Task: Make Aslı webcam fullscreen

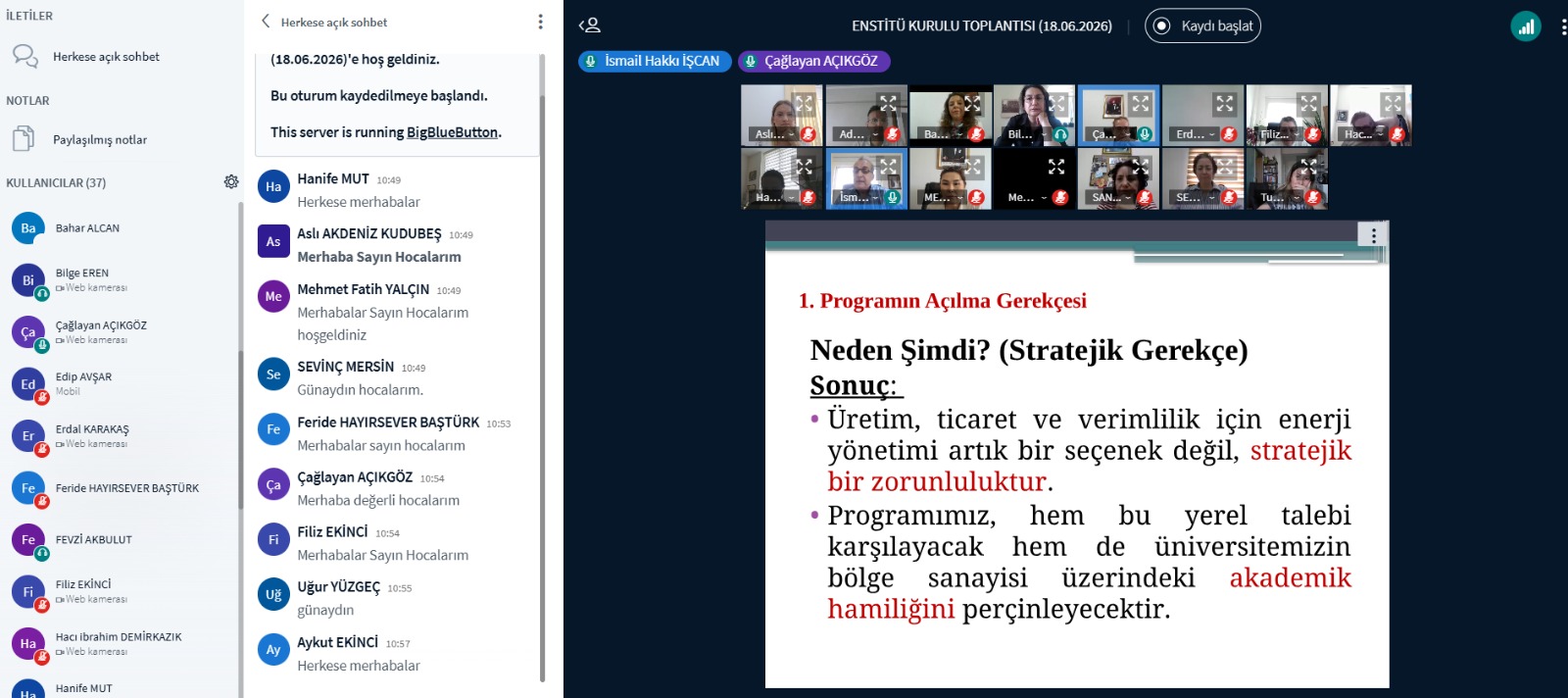Action: 804,103
